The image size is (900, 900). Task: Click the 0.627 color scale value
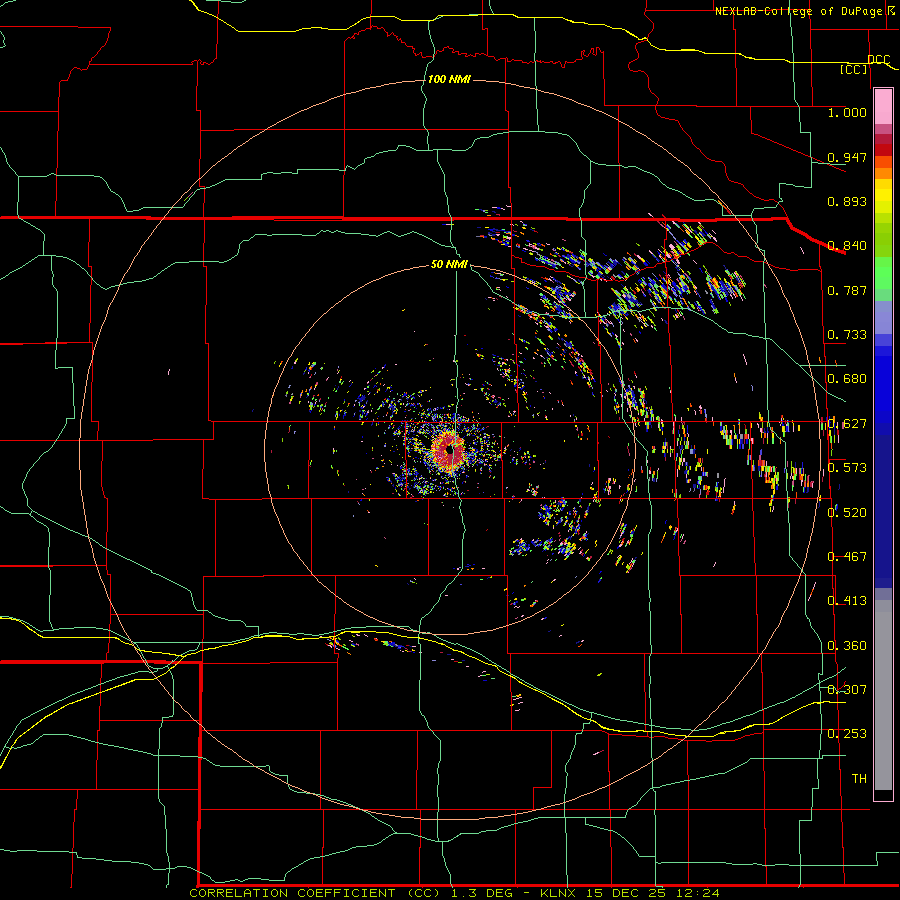point(847,424)
